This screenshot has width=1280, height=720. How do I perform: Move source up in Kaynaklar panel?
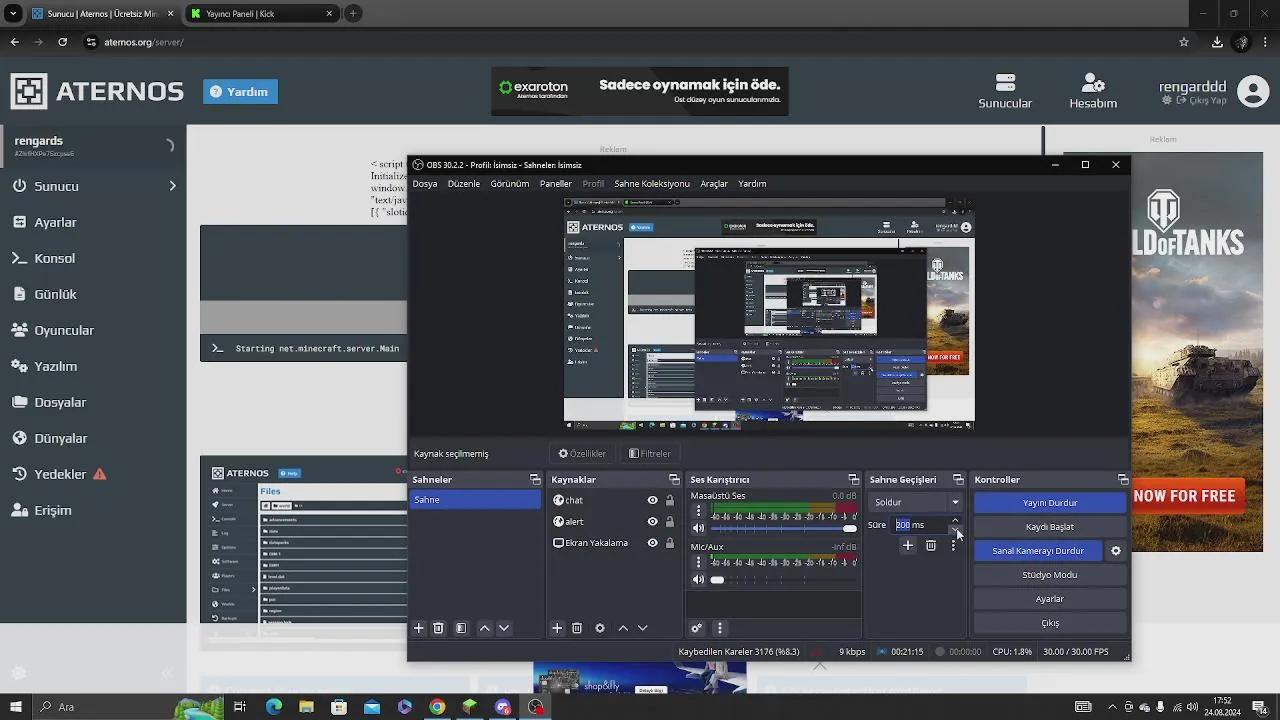coord(623,628)
